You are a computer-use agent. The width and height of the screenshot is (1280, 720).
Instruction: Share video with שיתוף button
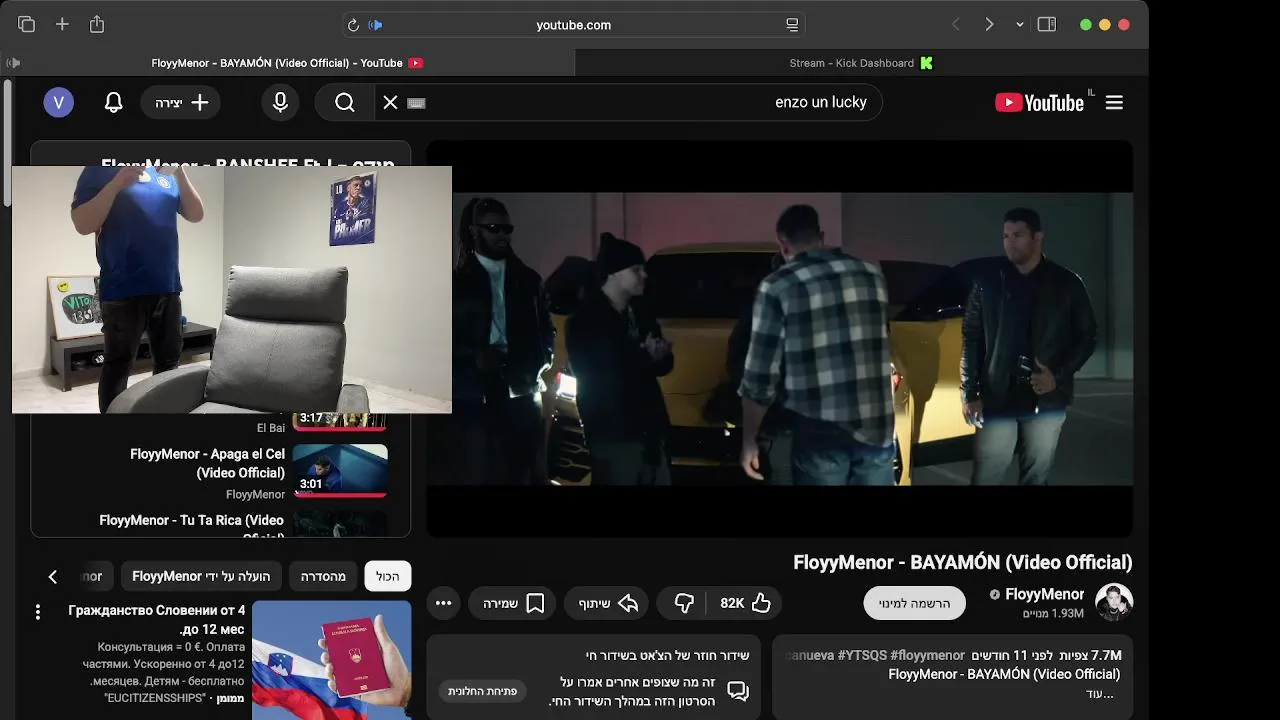click(608, 603)
